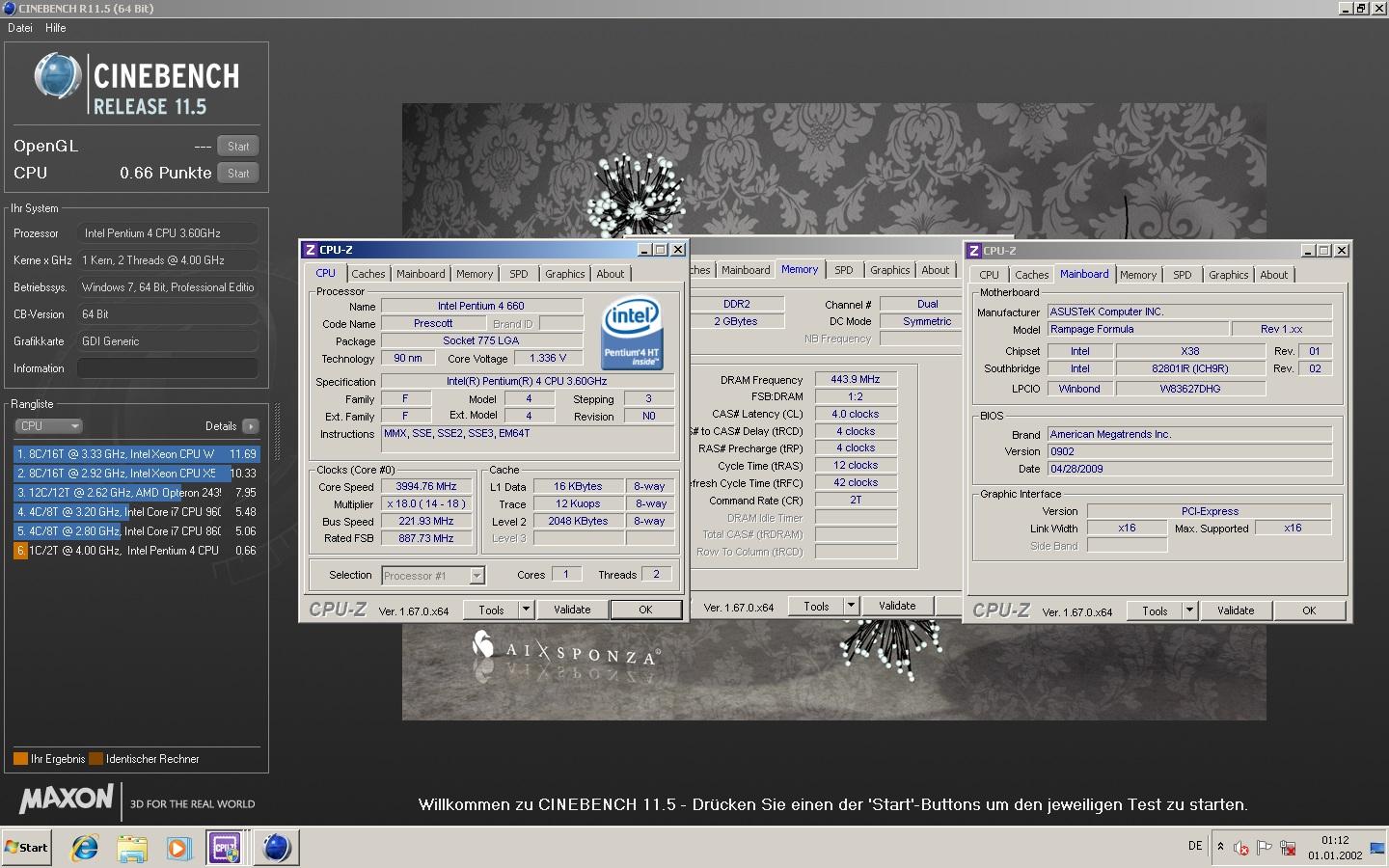Click the Rampage Formula model field
Screen dimensions: 1389x868
pos(1138,329)
